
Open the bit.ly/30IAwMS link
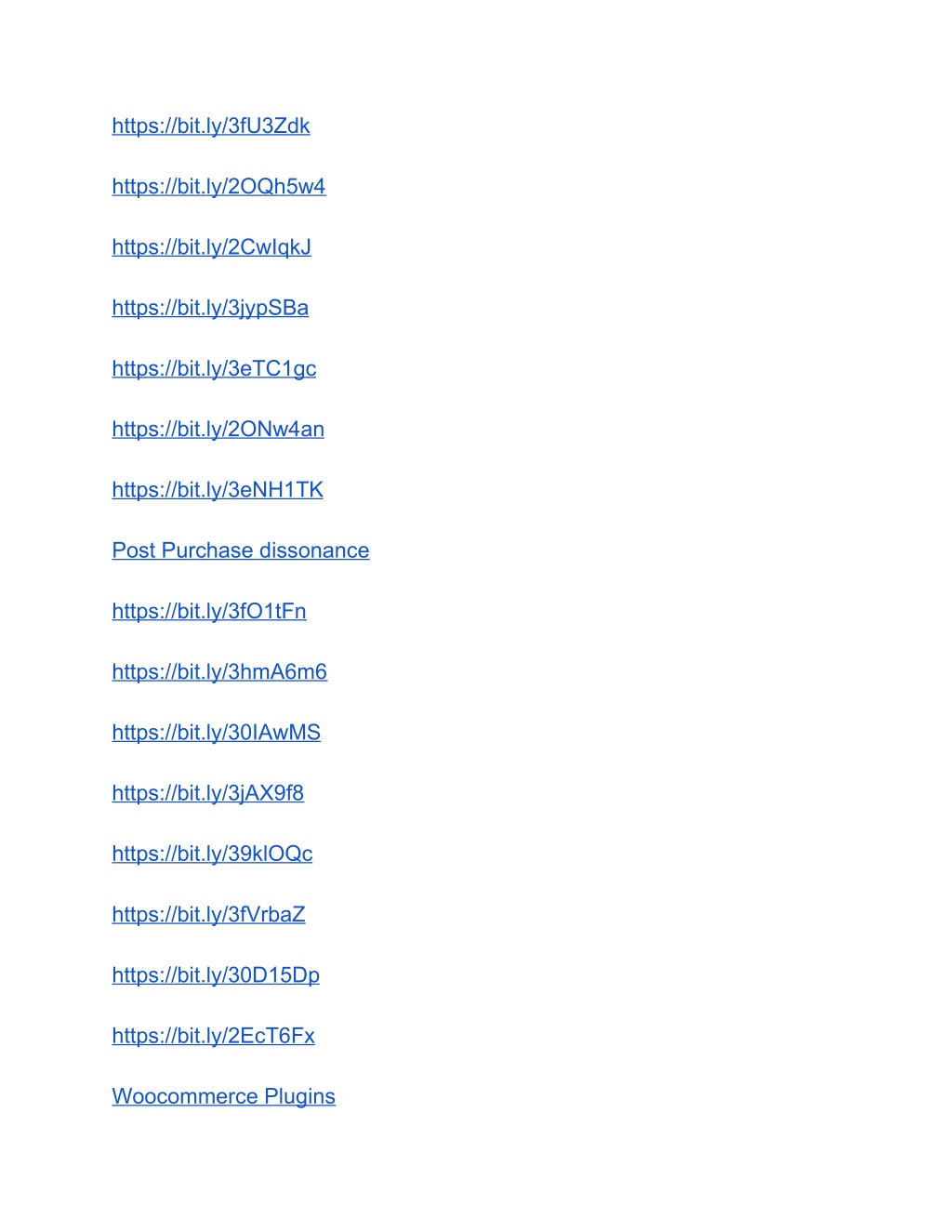pos(217,733)
